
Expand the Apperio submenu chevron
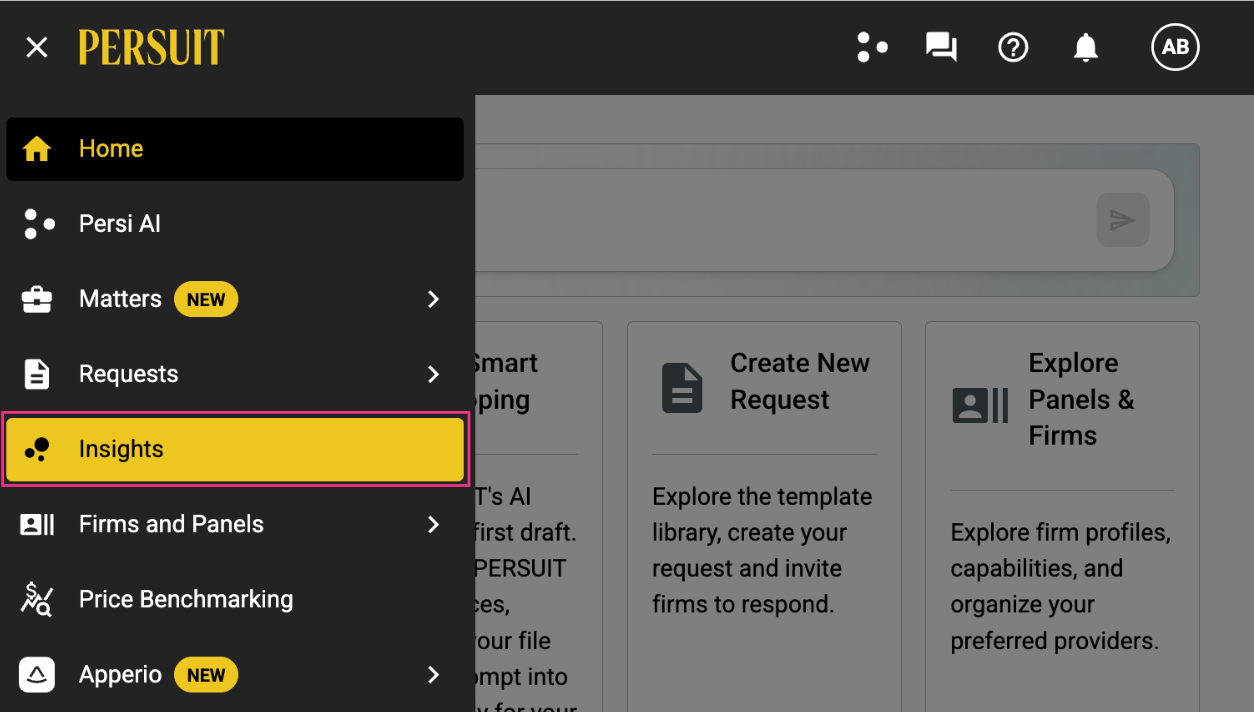coord(433,674)
